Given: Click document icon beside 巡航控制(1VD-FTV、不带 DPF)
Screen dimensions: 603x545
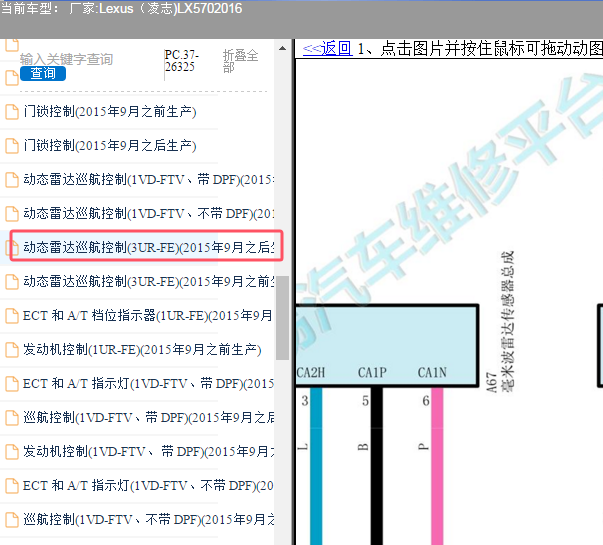Looking at the screenshot, I should [x=12, y=520].
